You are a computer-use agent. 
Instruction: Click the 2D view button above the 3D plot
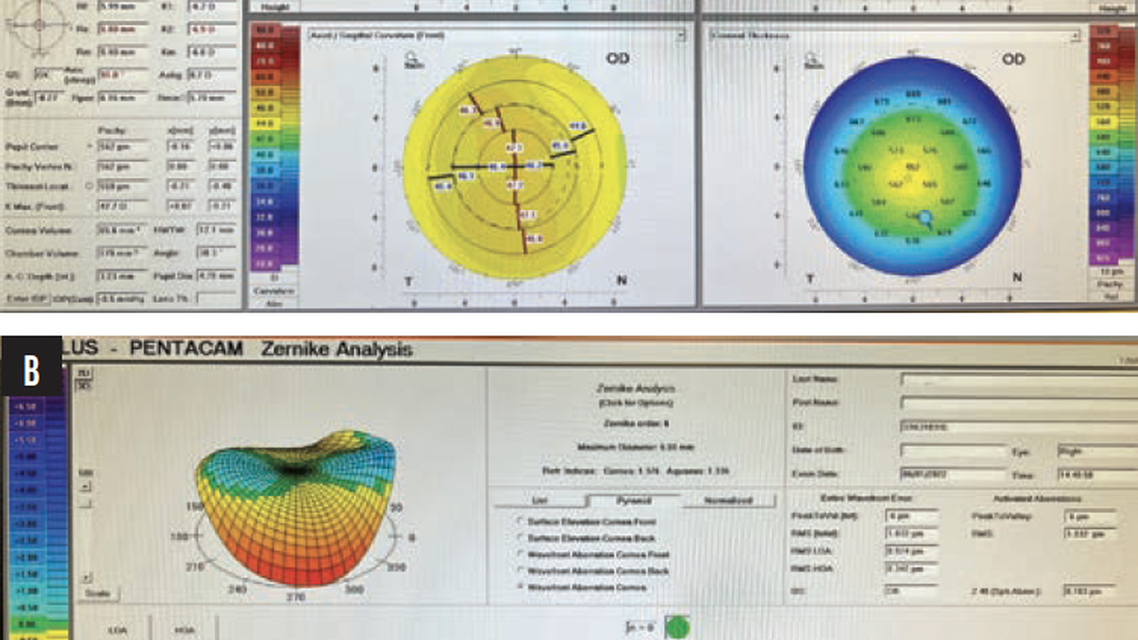[83, 373]
